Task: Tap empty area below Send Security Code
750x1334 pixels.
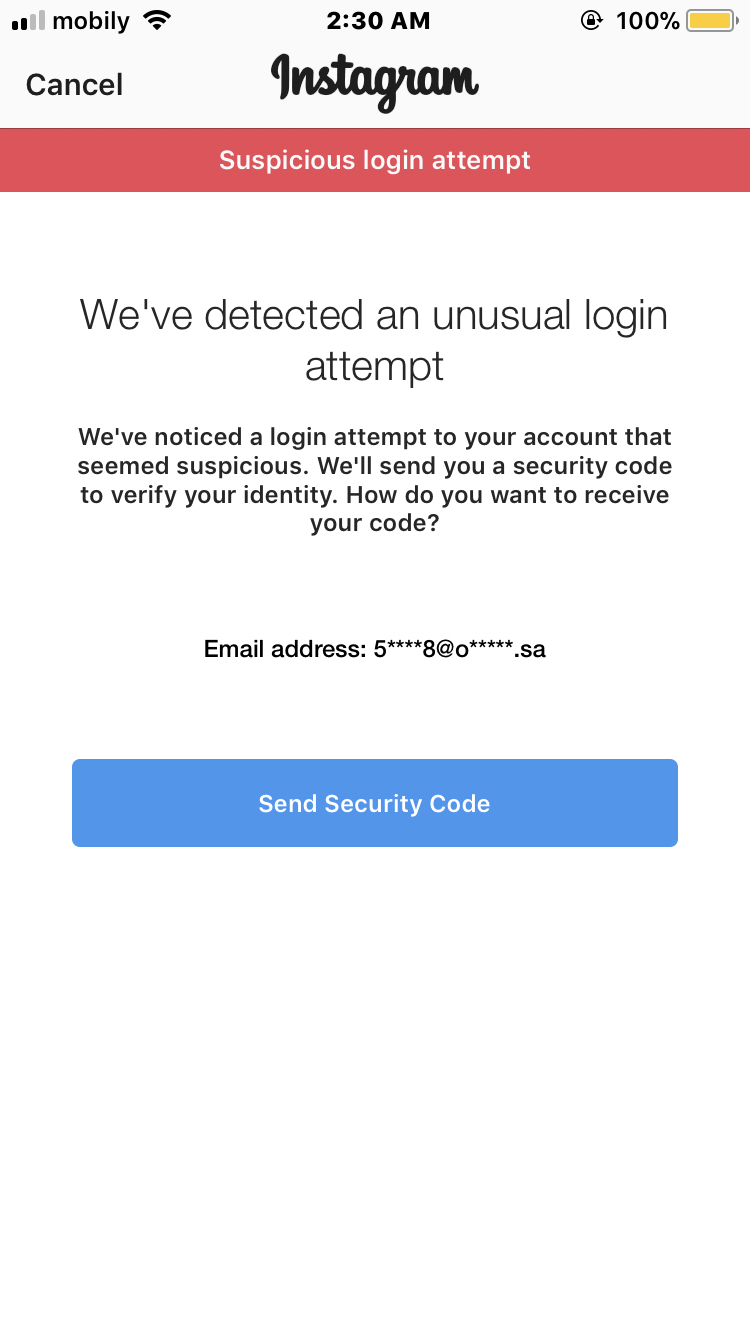Action: pyautogui.click(x=375, y=1080)
